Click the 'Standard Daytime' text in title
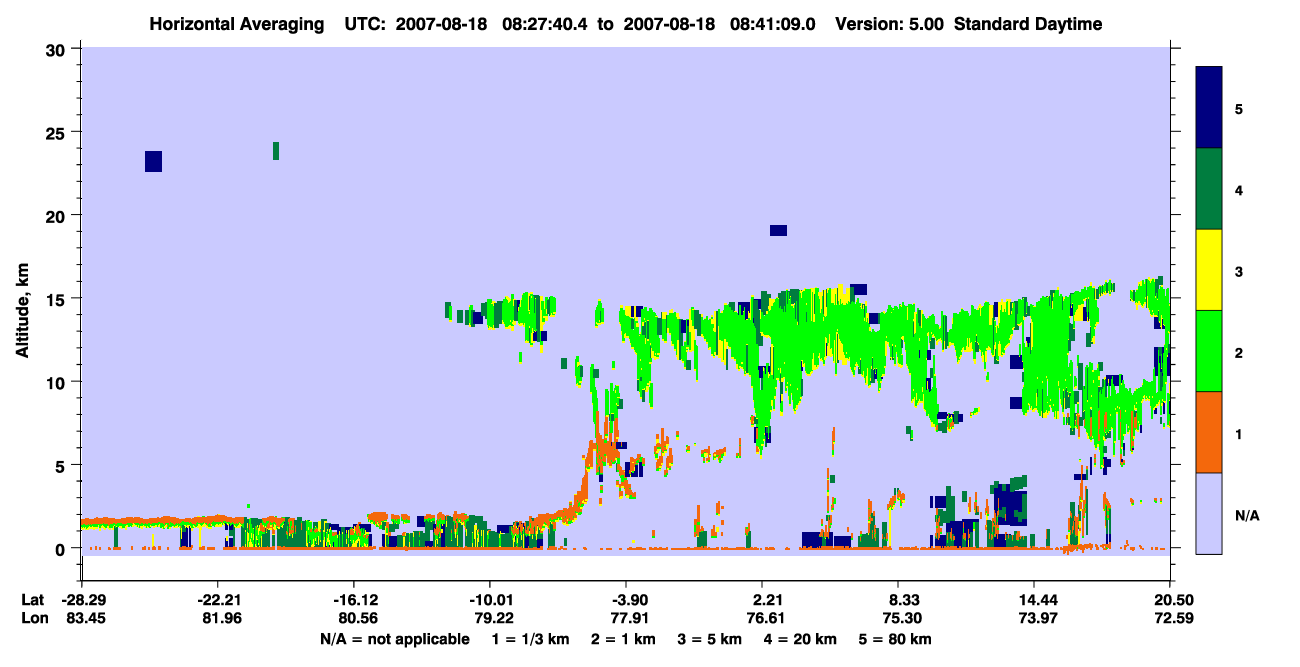Screen dimensions: 1300x667 (x=1027, y=24)
